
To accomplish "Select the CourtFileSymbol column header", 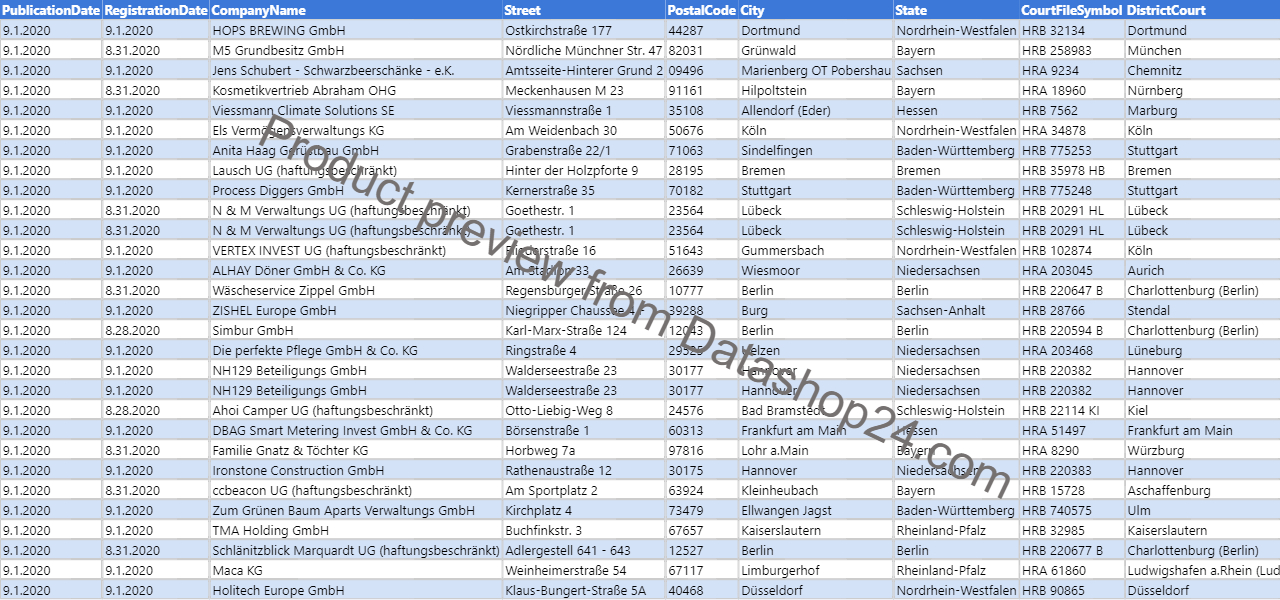I will [x=1072, y=10].
